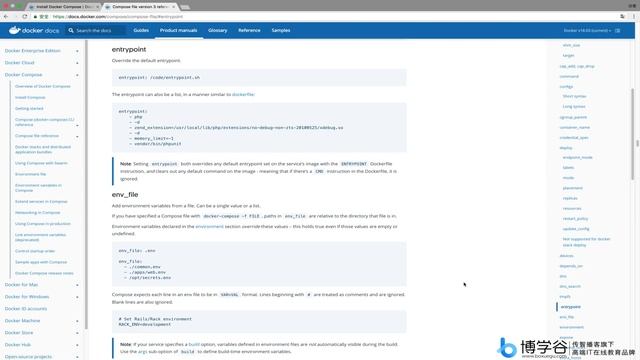Close the Compose file version 3 tab

pyautogui.click(x=174, y=7)
